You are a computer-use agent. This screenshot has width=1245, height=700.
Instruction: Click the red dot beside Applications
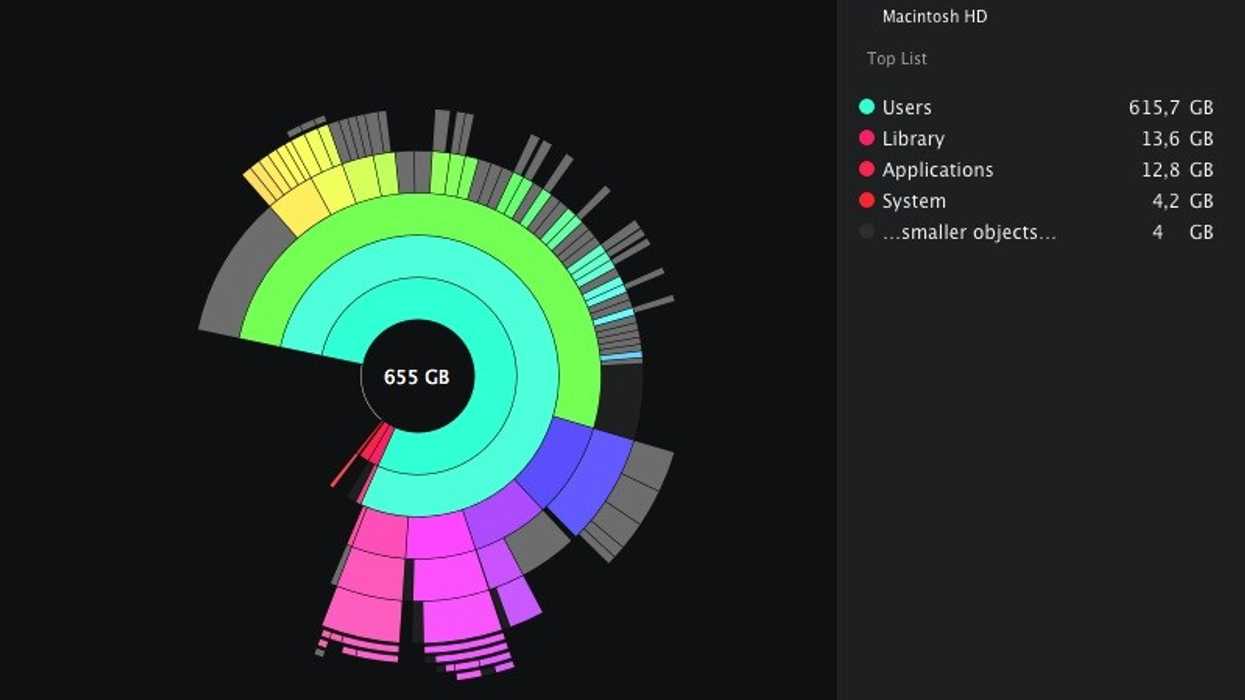(866, 169)
